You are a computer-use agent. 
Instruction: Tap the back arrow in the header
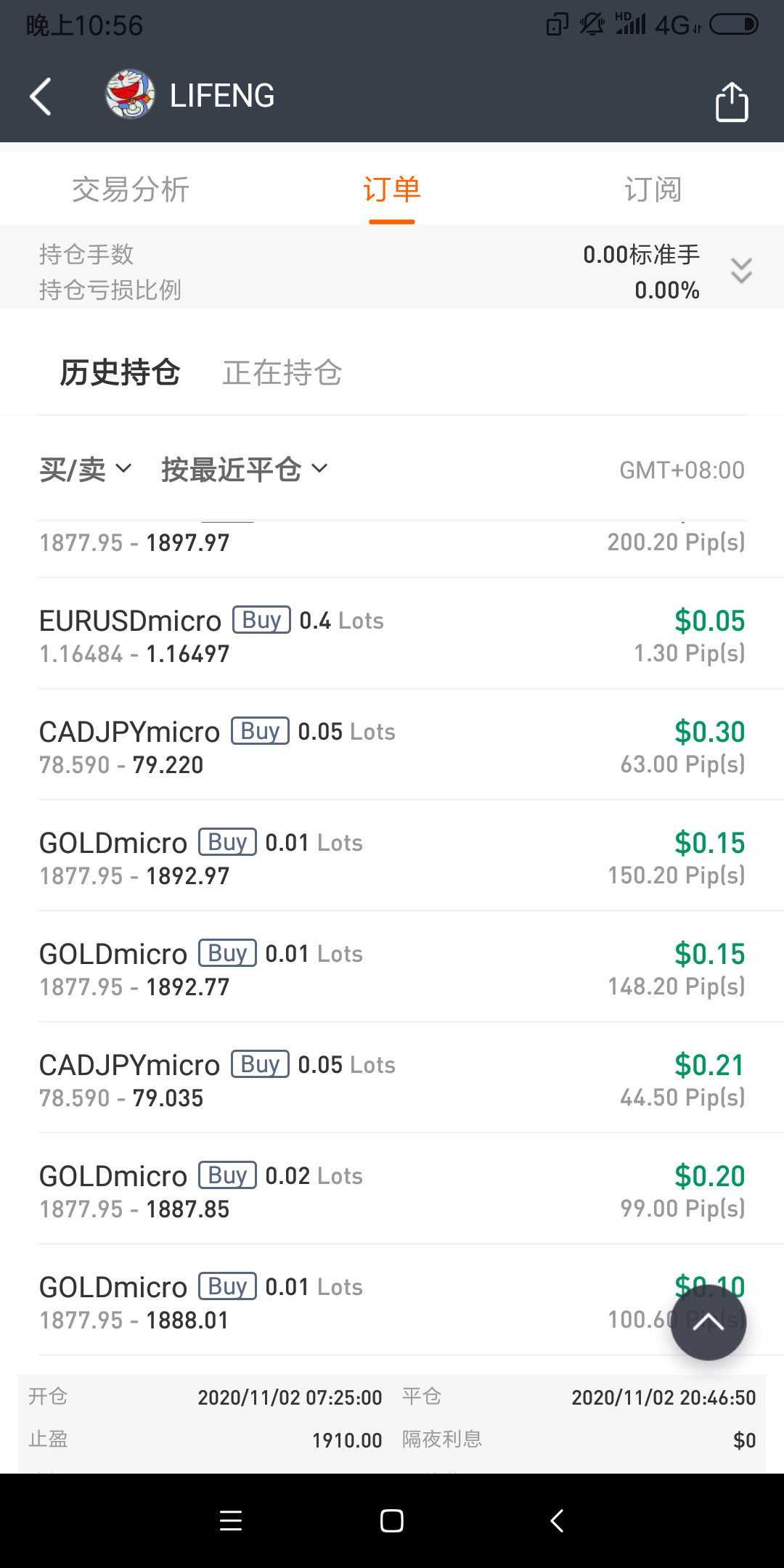tap(41, 97)
